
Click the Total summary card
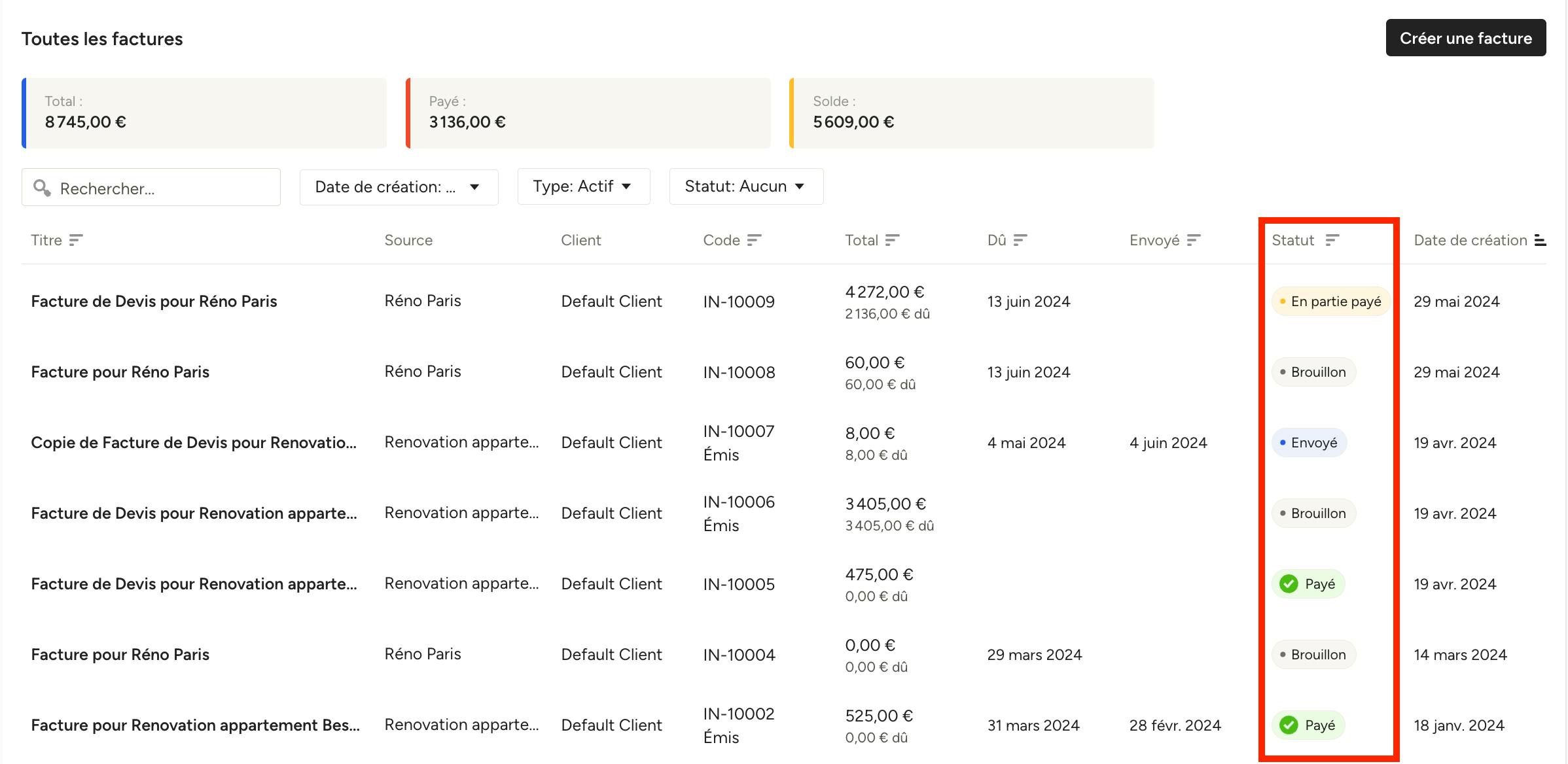(204, 113)
